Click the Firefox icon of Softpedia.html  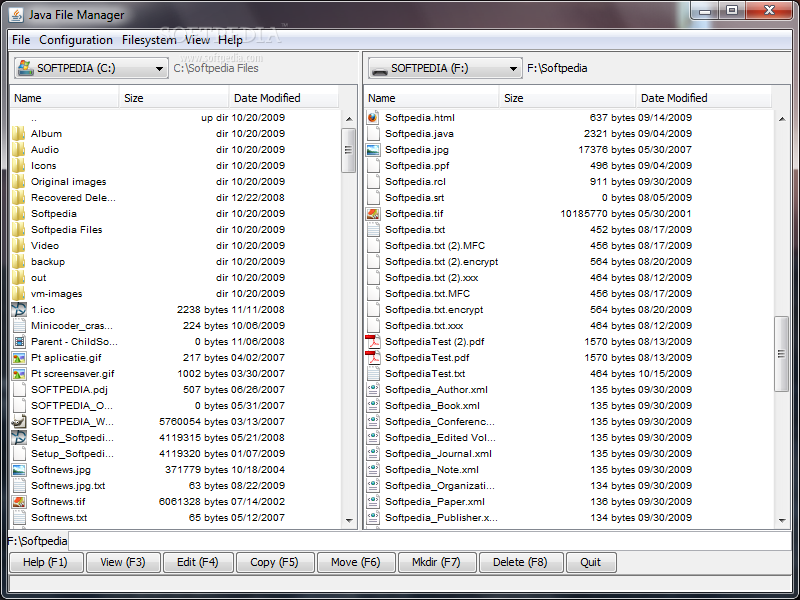coord(373,118)
